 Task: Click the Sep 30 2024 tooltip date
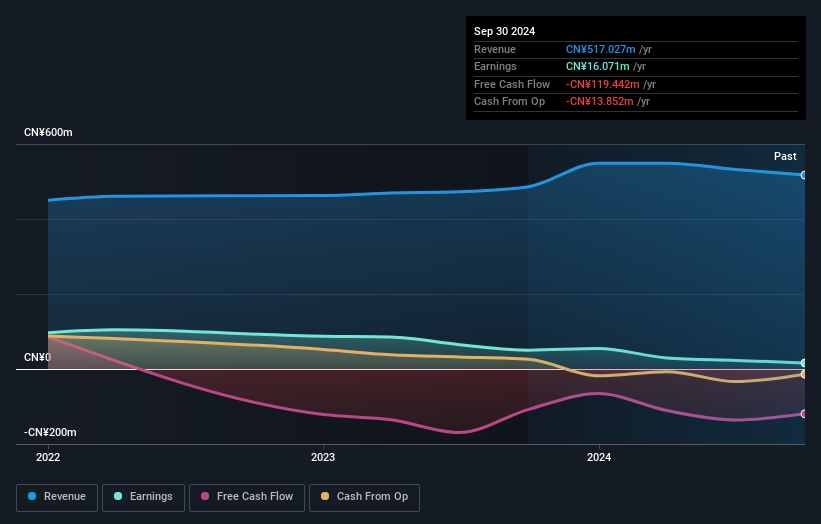pos(504,31)
